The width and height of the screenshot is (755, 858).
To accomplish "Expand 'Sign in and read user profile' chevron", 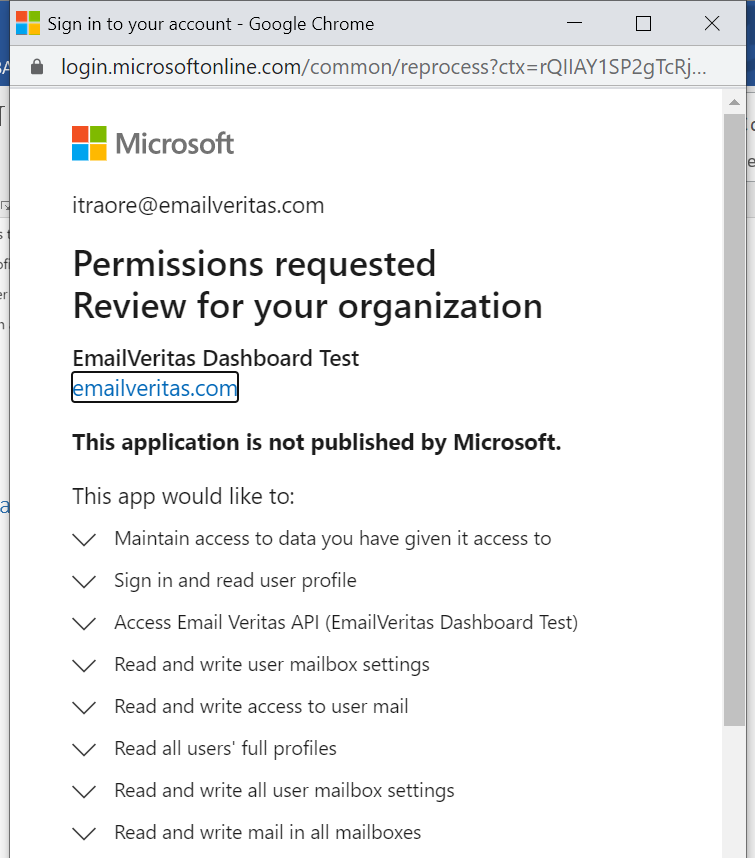I will 84,581.
